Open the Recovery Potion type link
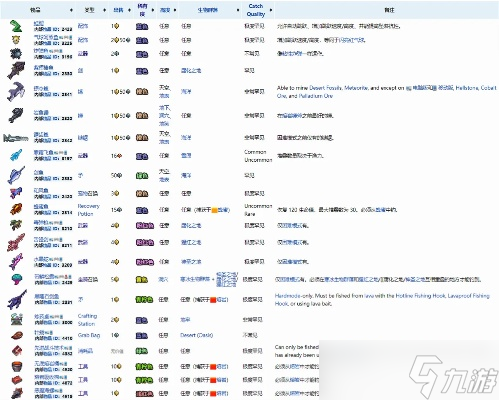This screenshot has height=400, width=499. coord(88,210)
